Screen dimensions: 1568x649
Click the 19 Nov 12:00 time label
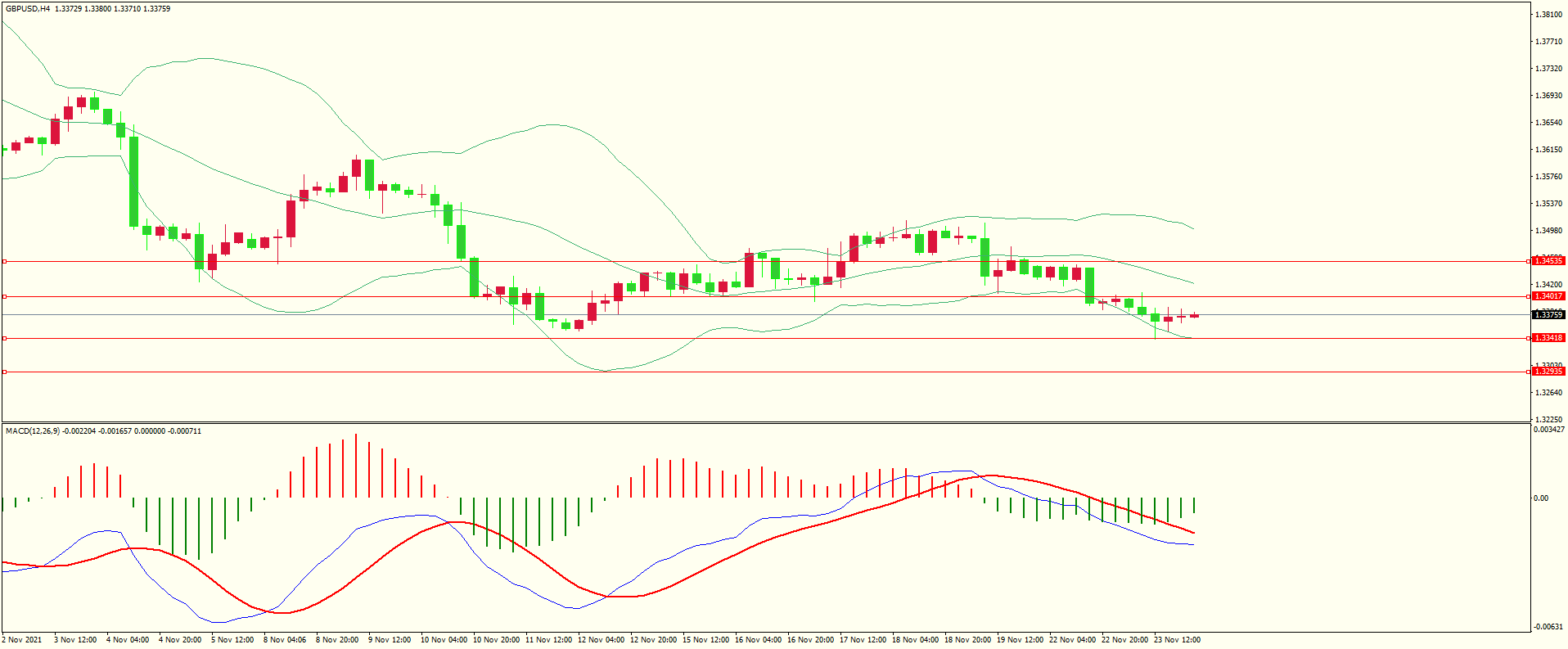pos(1021,640)
